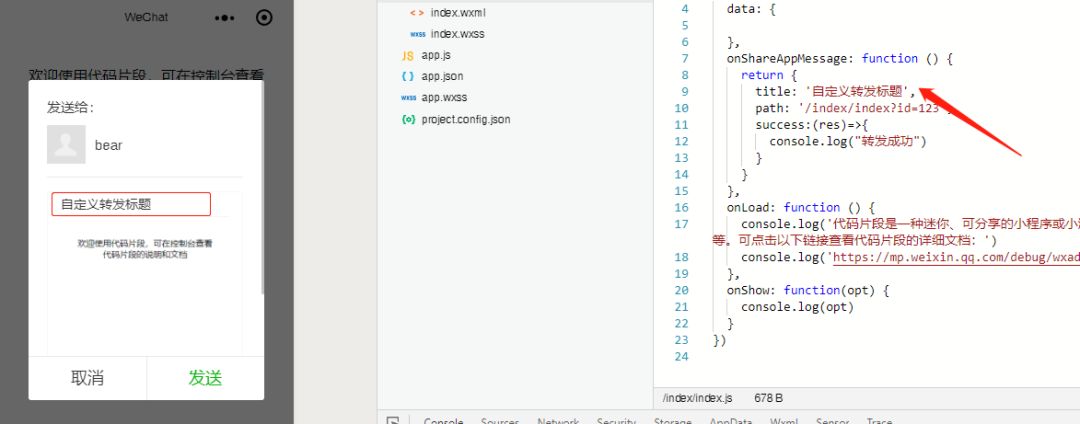1080x424 pixels.
Task: Click the JS icon beside app.js
Action: click(408, 56)
